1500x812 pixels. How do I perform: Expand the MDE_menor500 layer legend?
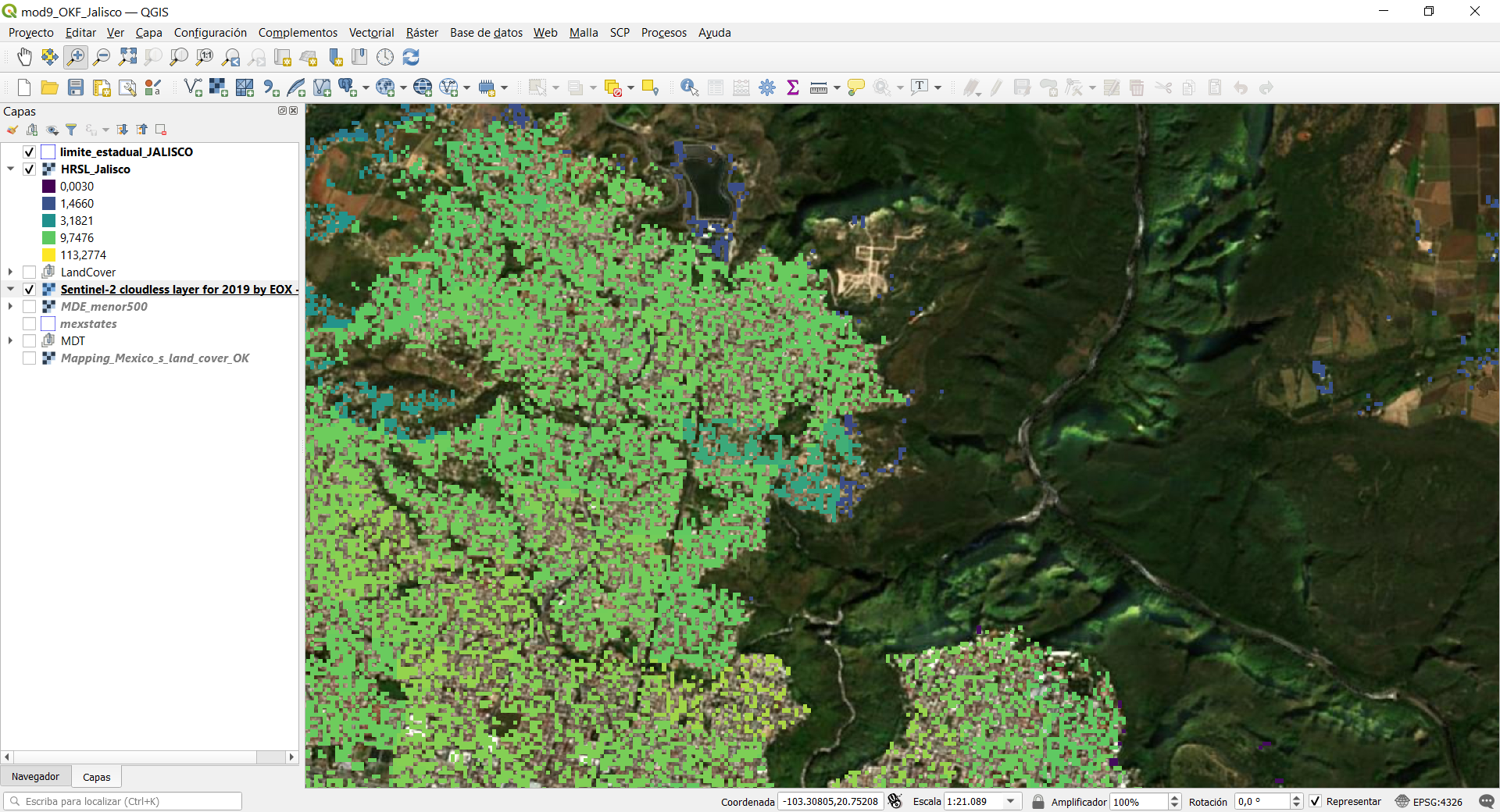point(10,306)
